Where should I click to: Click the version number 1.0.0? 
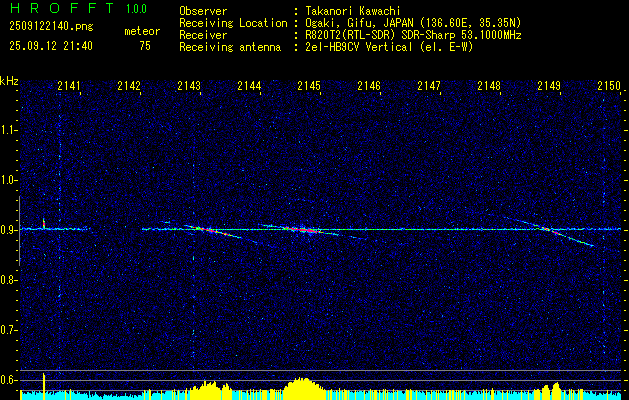coord(136,9)
